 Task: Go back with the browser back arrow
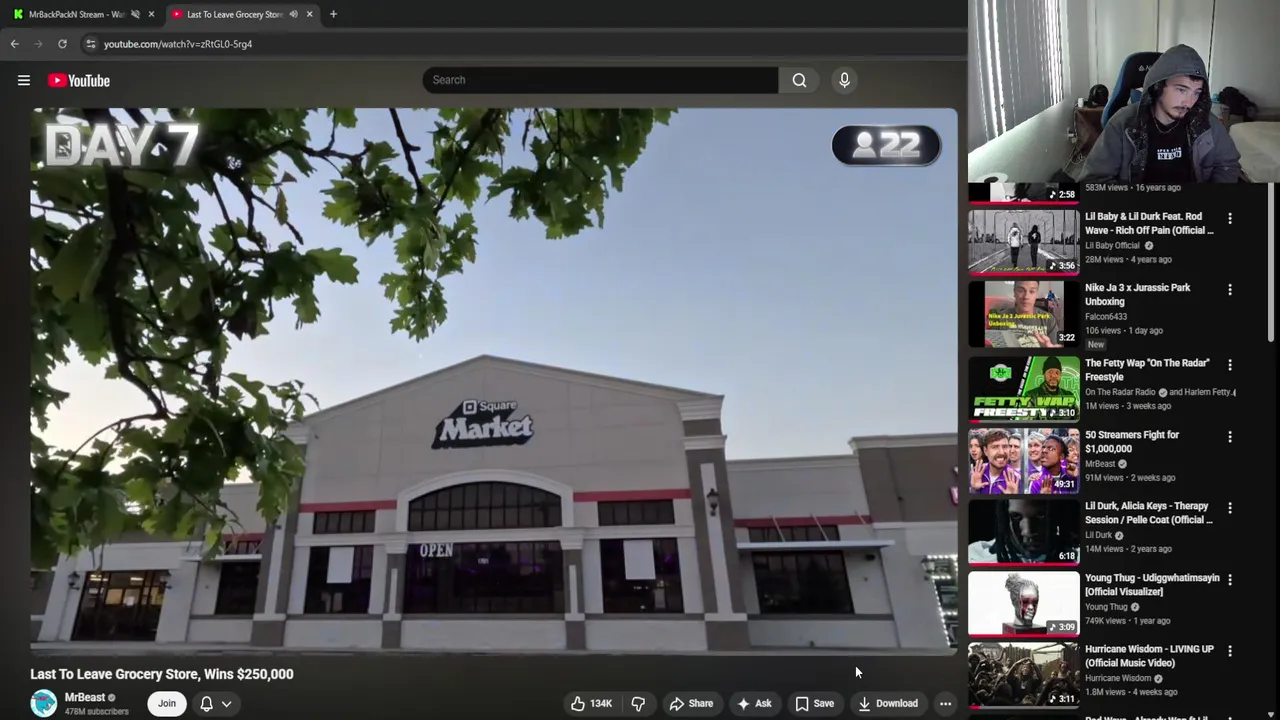[14, 44]
